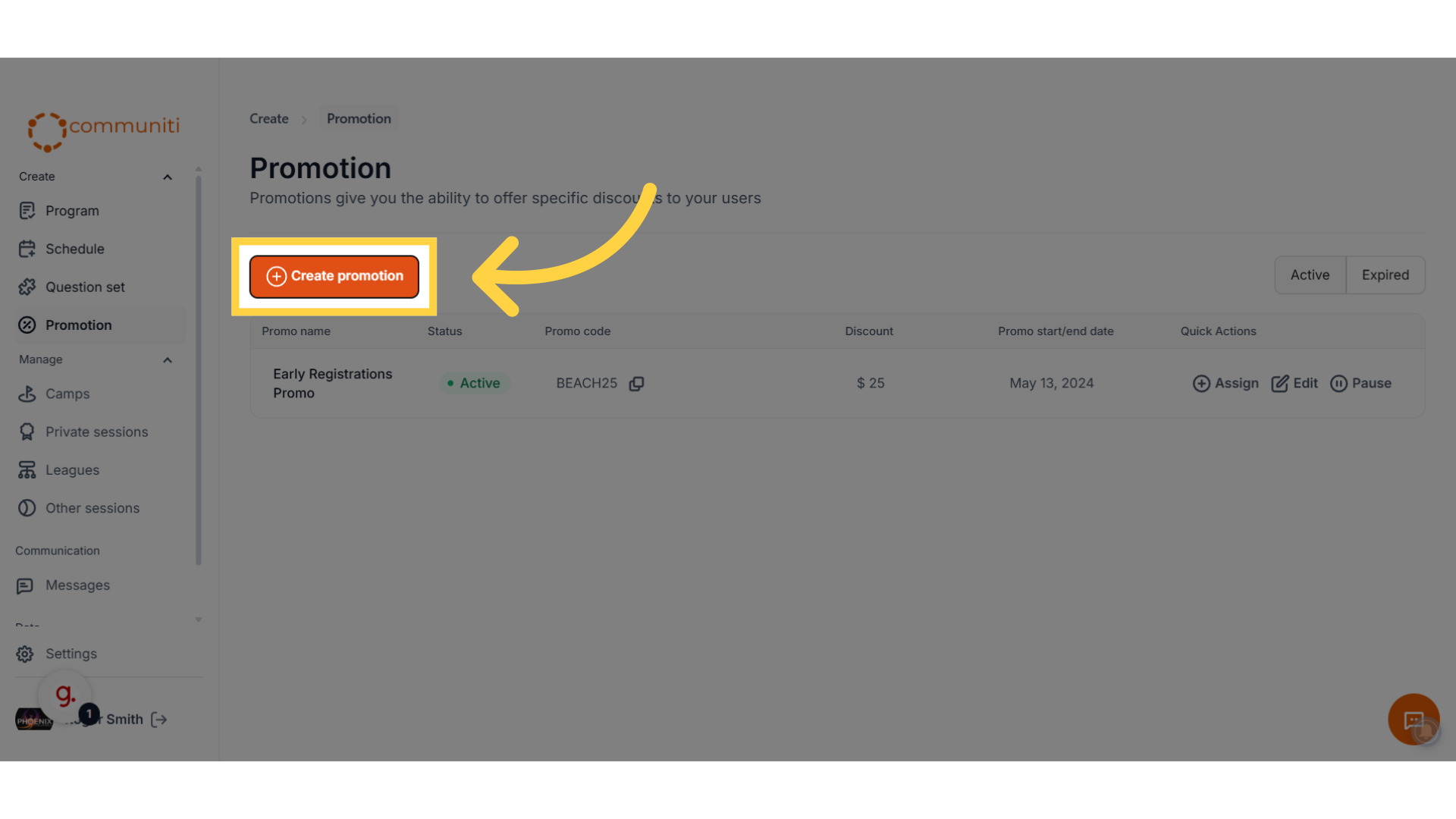This screenshot has width=1456, height=819.
Task: Collapse the Create section chevron
Action: point(168,177)
